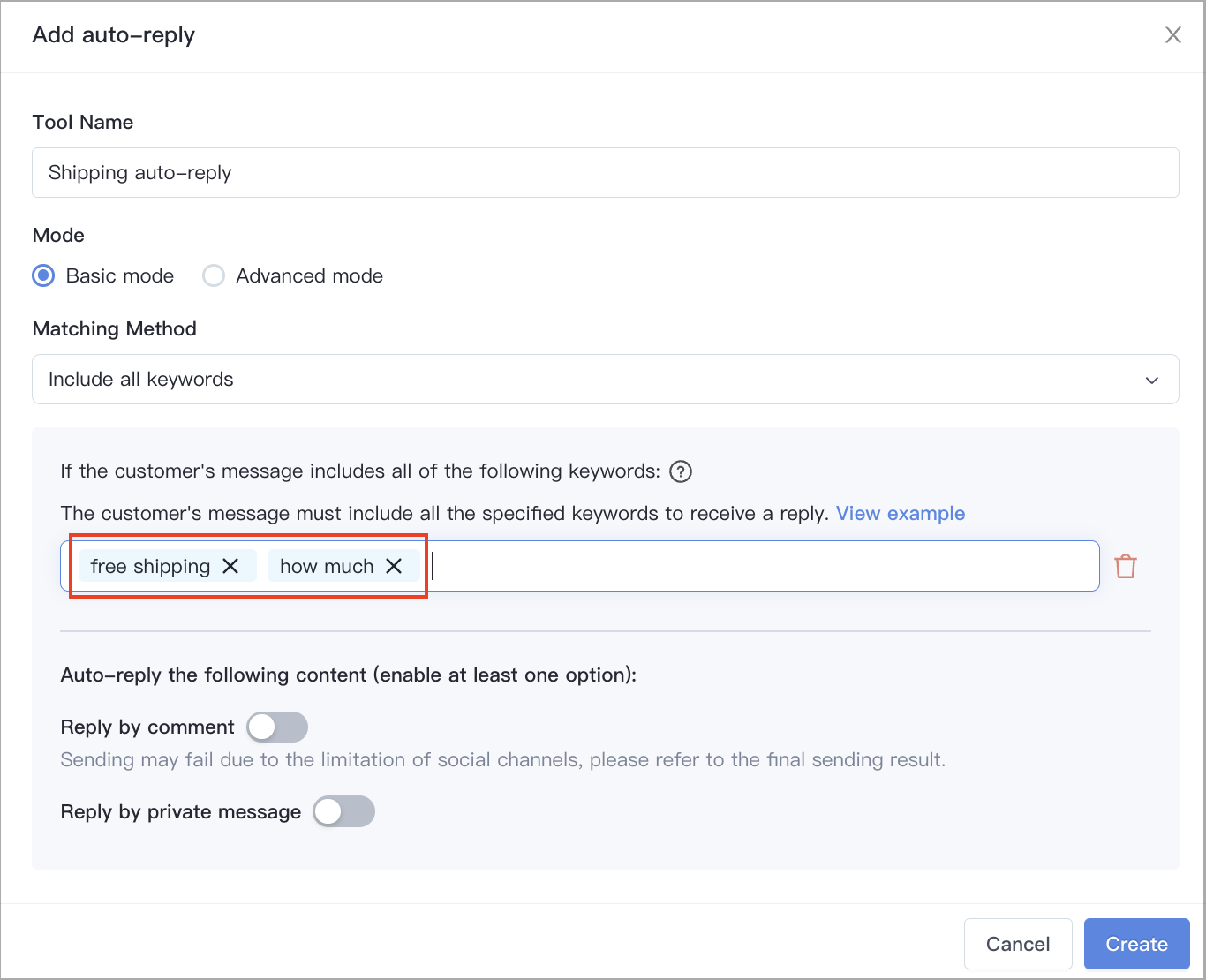Click the Create button
This screenshot has height=980, width=1206.
tap(1137, 944)
